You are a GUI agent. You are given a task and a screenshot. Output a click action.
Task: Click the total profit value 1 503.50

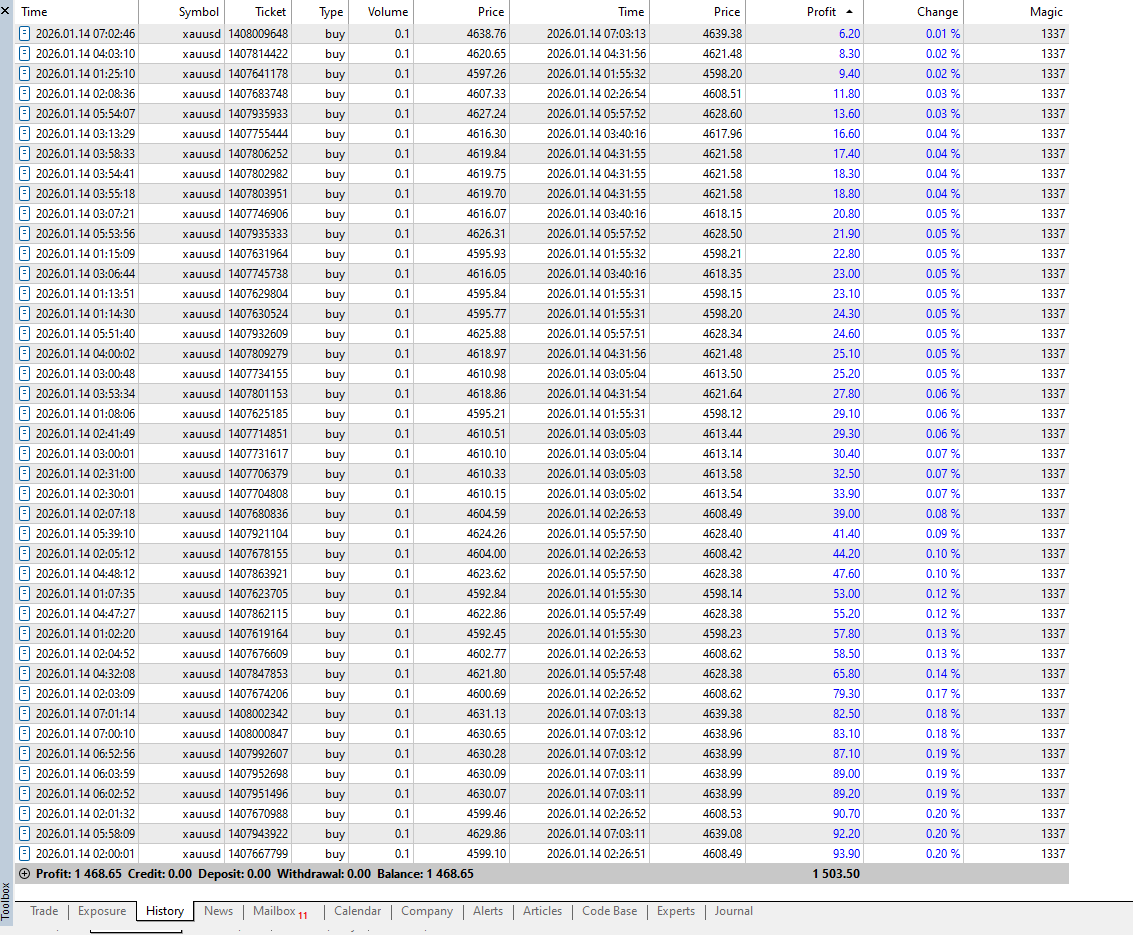(836, 874)
